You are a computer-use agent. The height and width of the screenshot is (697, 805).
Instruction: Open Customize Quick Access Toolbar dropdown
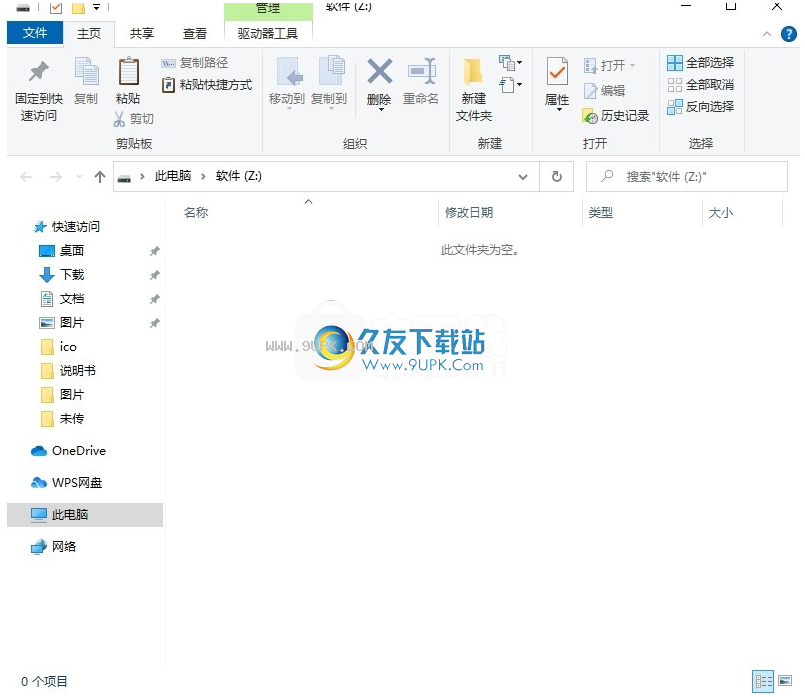(96, 7)
